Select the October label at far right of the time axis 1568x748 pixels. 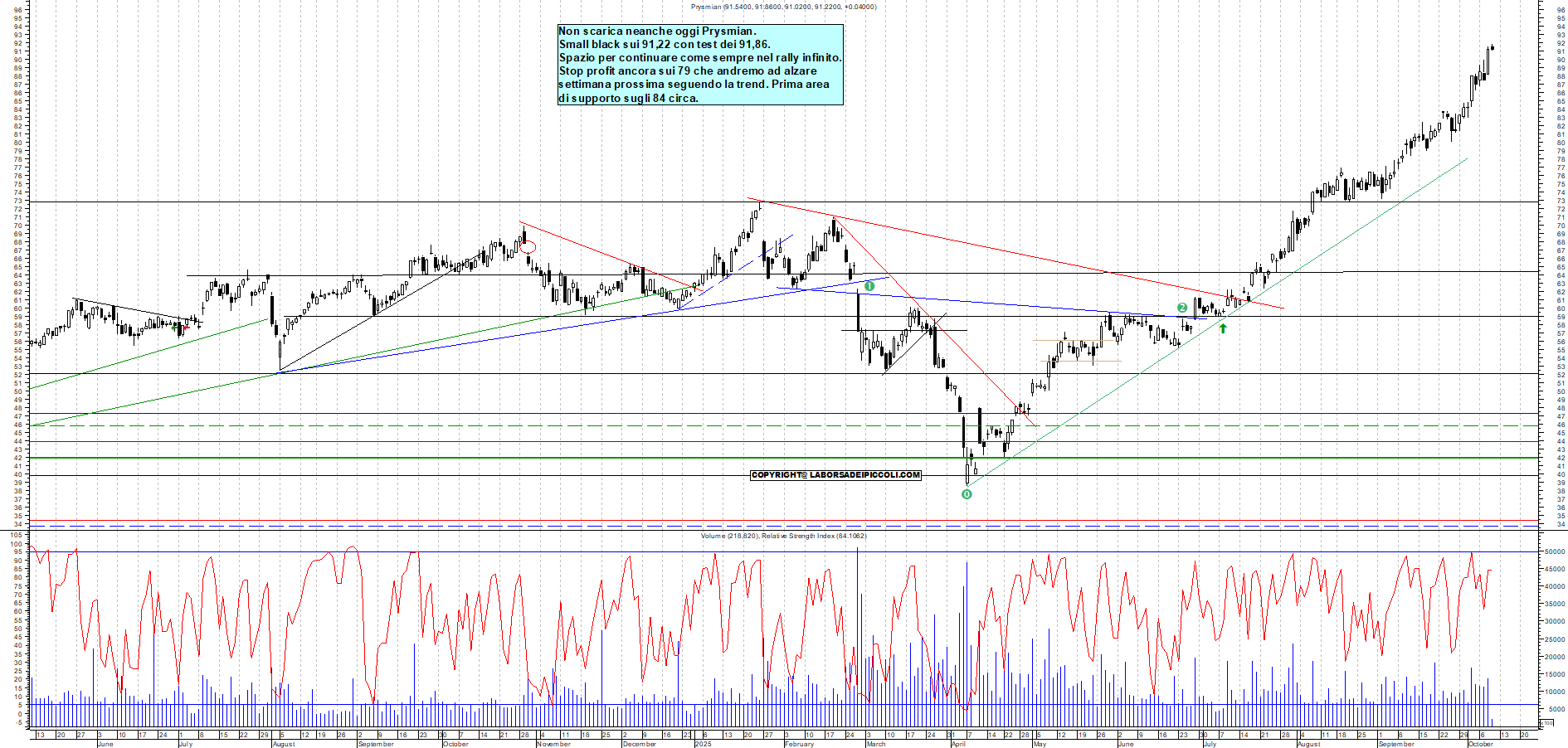1480,744
